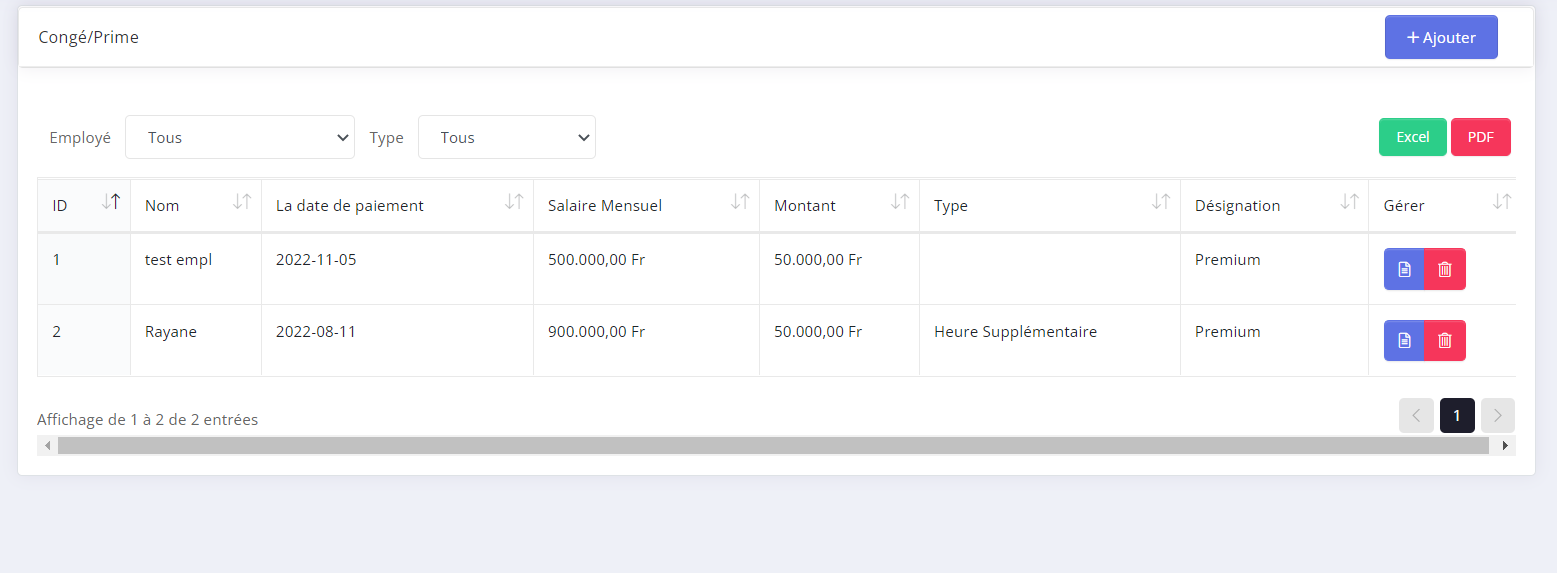
Task: Go to next page arrow
Action: pyautogui.click(x=1497, y=416)
